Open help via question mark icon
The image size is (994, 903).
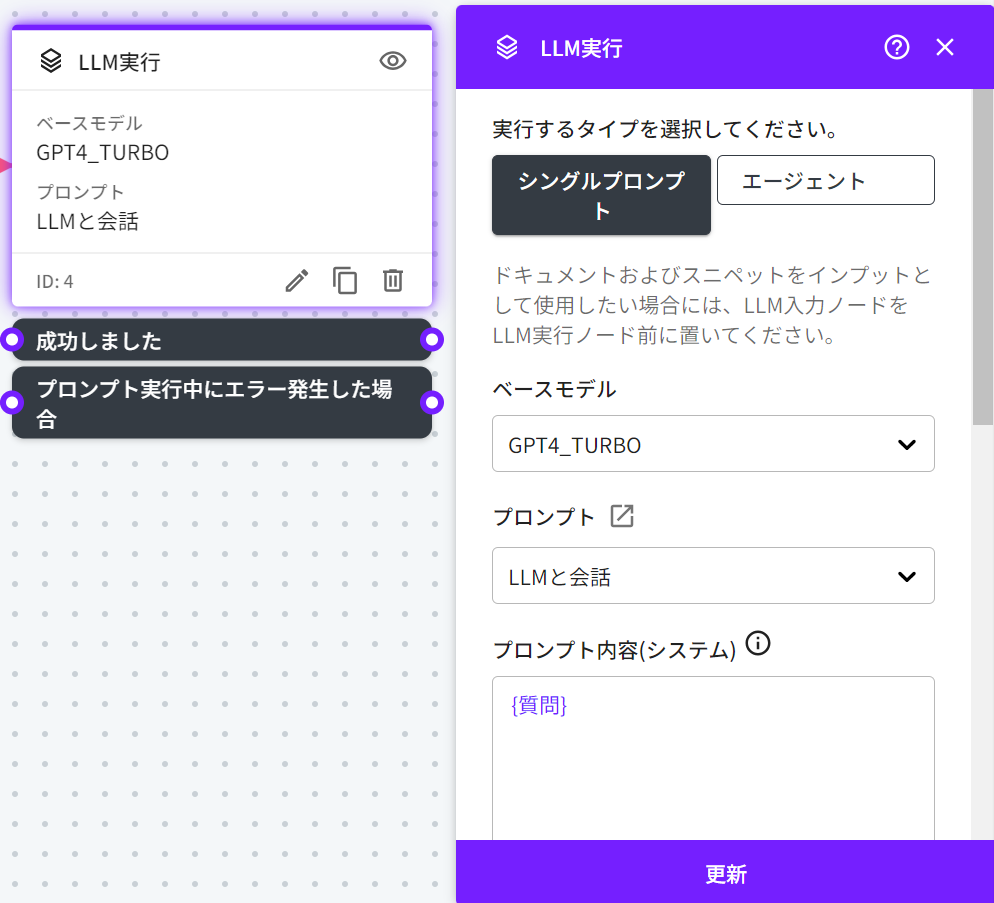tap(897, 47)
